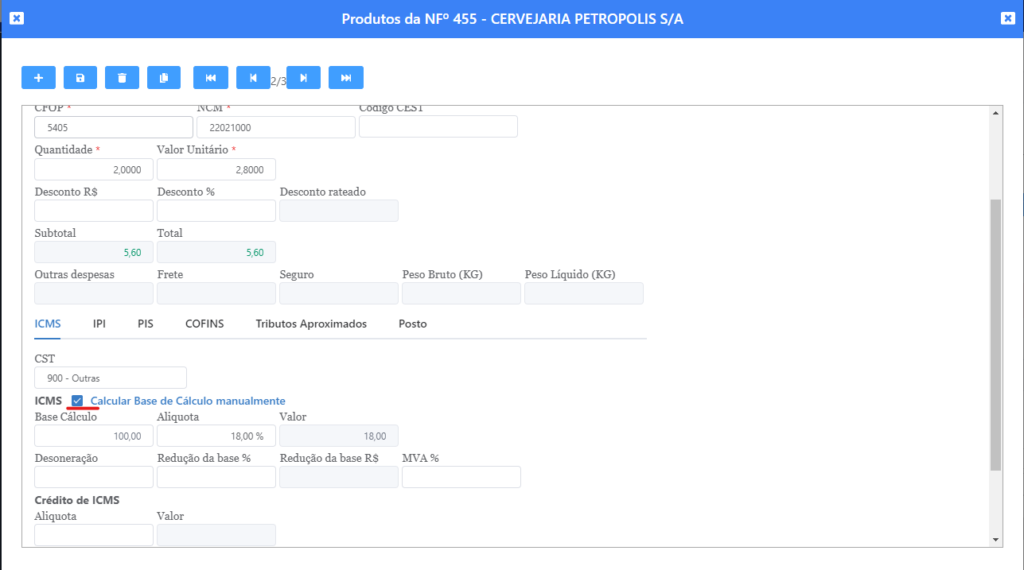Image resolution: width=1024 pixels, height=570 pixels.
Task: Switch to the IPI tab
Action: click(99, 324)
